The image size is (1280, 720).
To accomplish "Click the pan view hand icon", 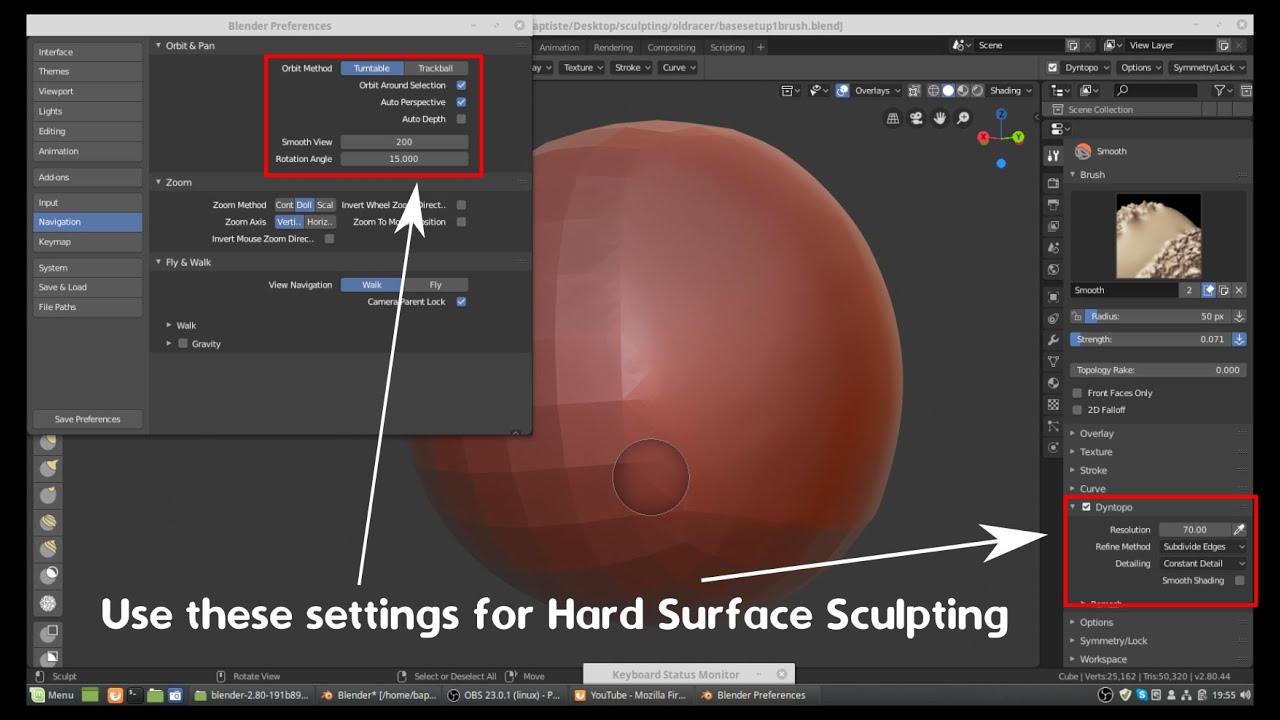I will tap(940, 118).
